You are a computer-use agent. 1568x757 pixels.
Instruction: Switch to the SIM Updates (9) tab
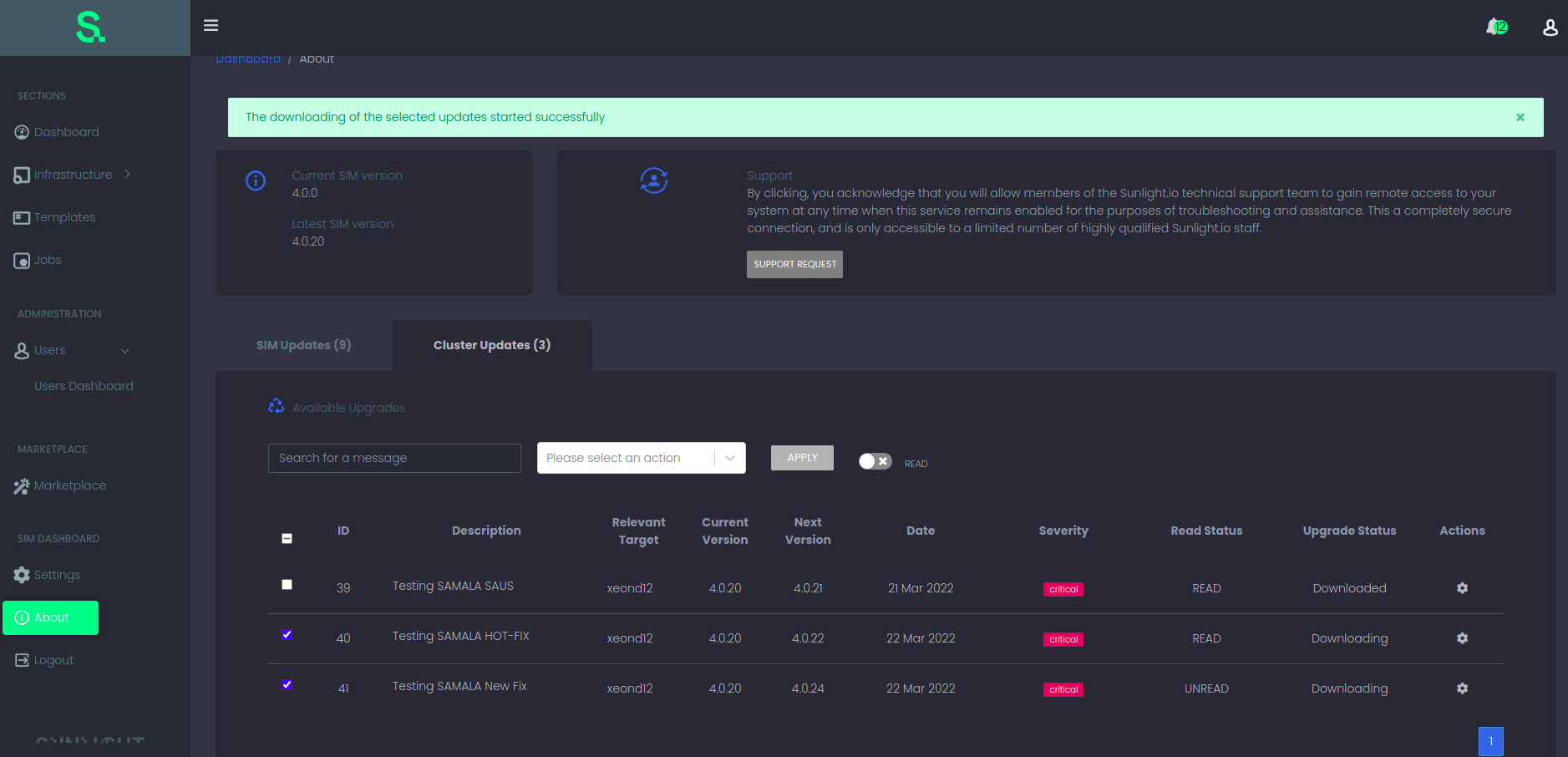coord(304,345)
